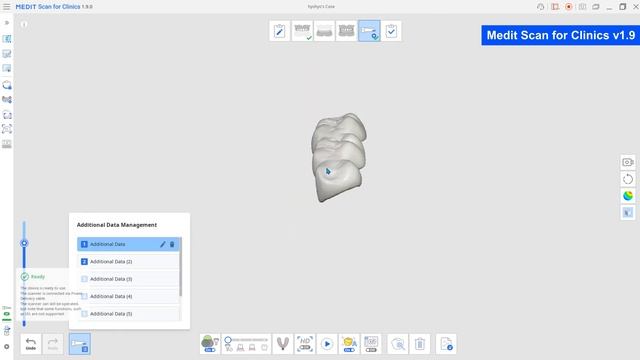
Task: Go to the confirm stage with checkmark clipboard
Action: tap(391, 31)
